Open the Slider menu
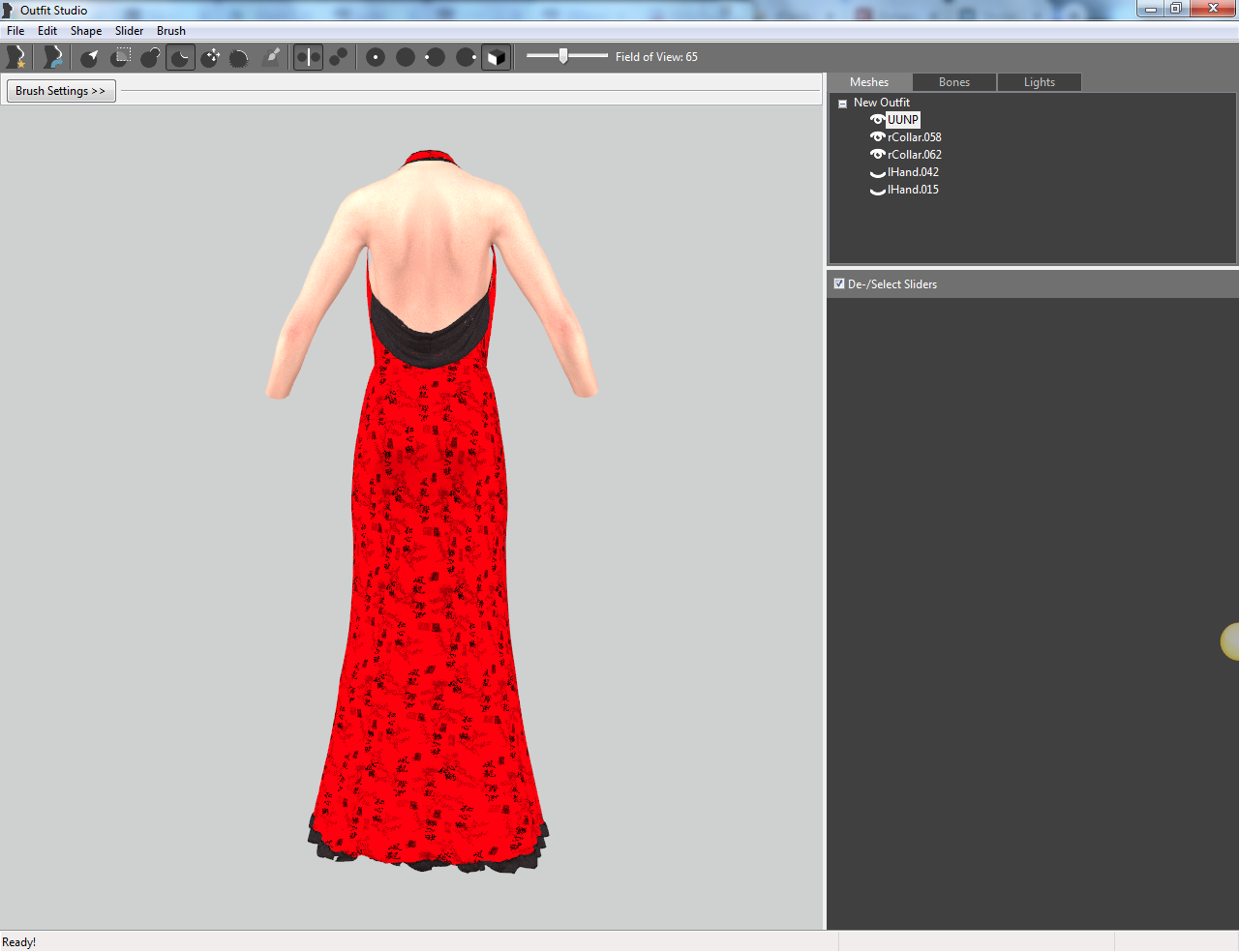Screen dimensions: 1239x952 tap(129, 31)
